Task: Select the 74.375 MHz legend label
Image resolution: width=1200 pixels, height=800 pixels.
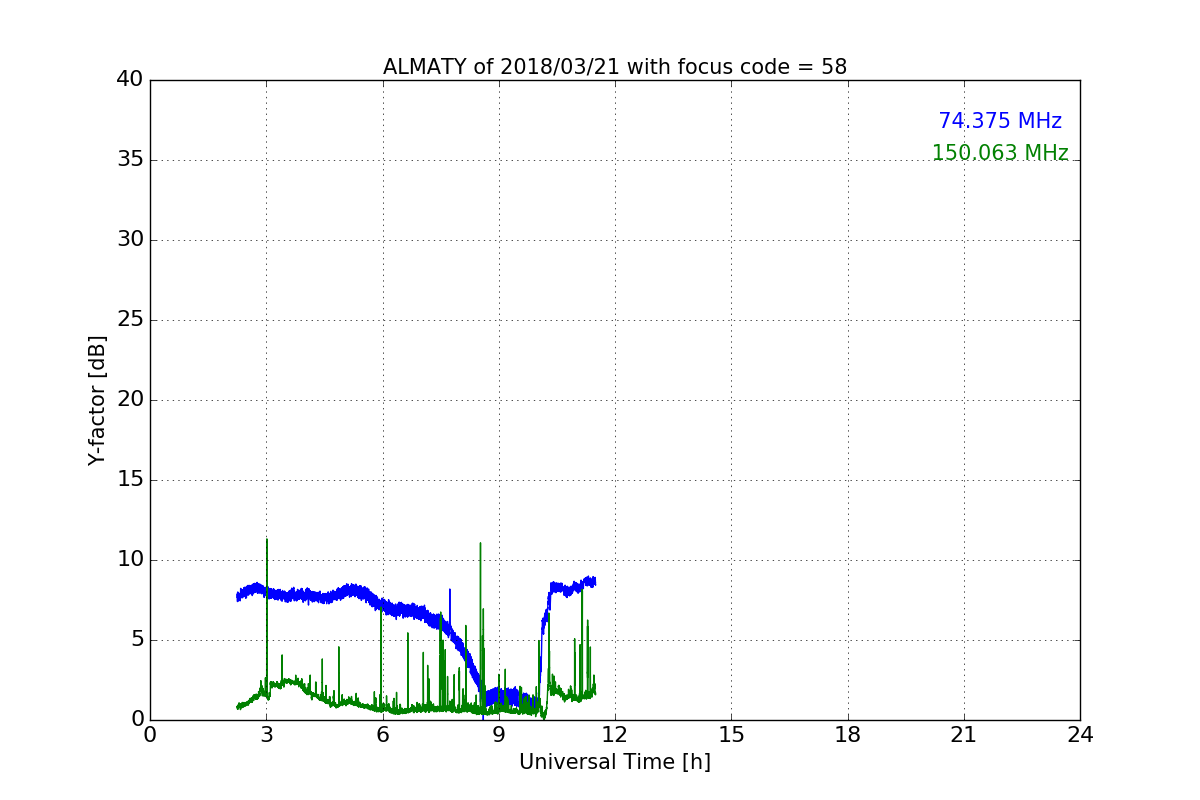Action: (1000, 121)
